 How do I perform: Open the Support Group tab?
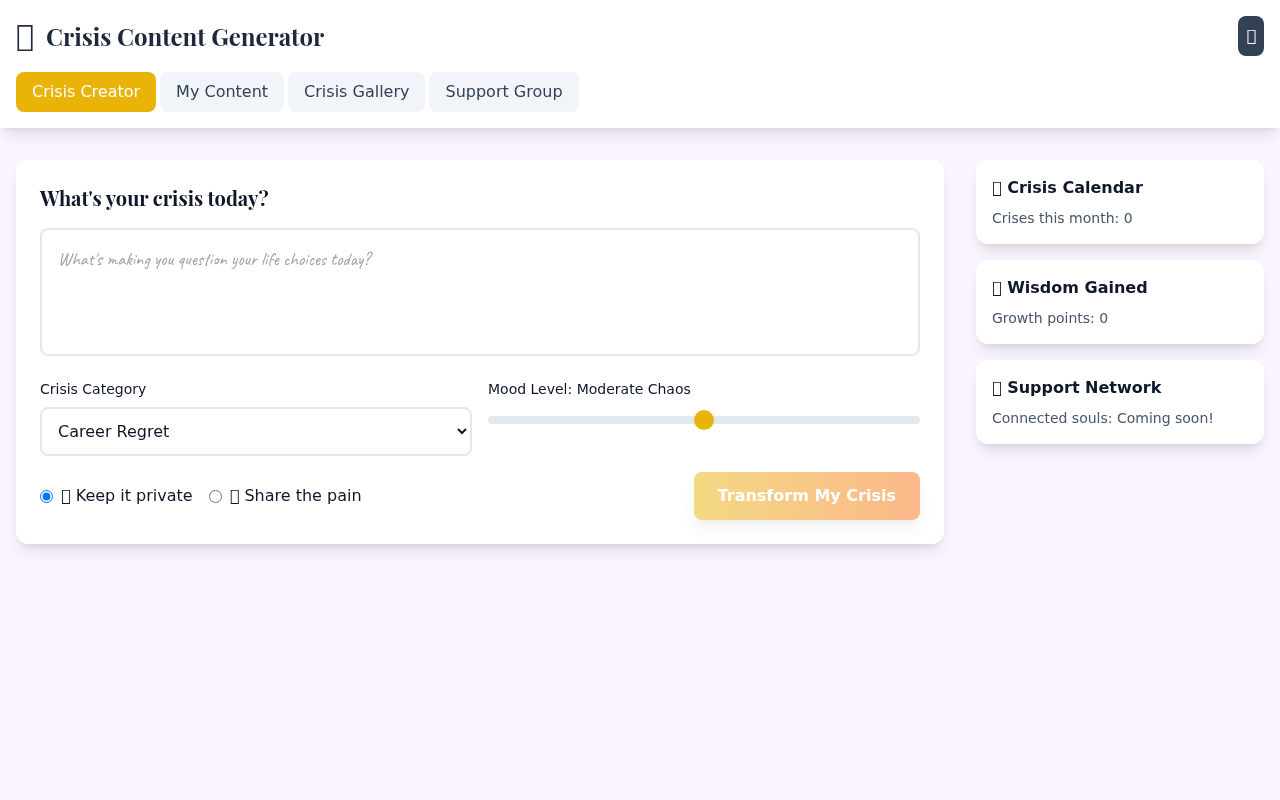tap(503, 92)
